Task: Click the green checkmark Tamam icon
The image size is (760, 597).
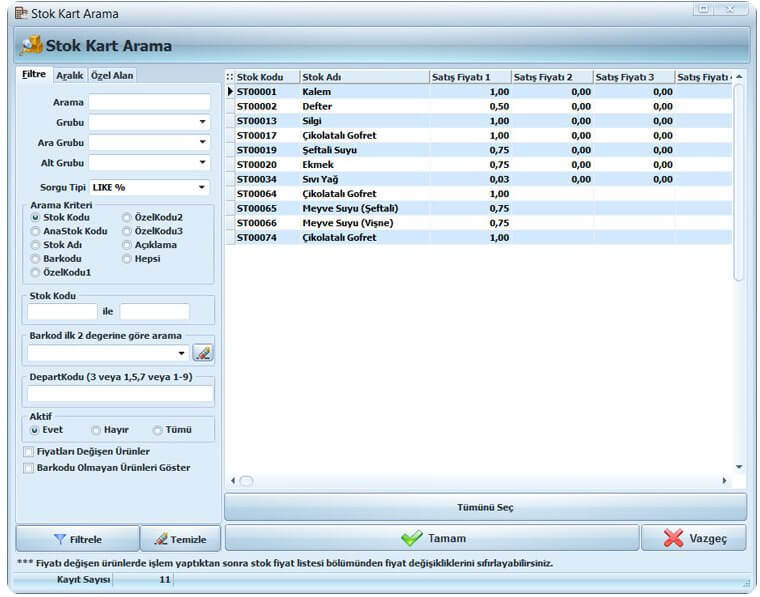Action: coord(412,538)
